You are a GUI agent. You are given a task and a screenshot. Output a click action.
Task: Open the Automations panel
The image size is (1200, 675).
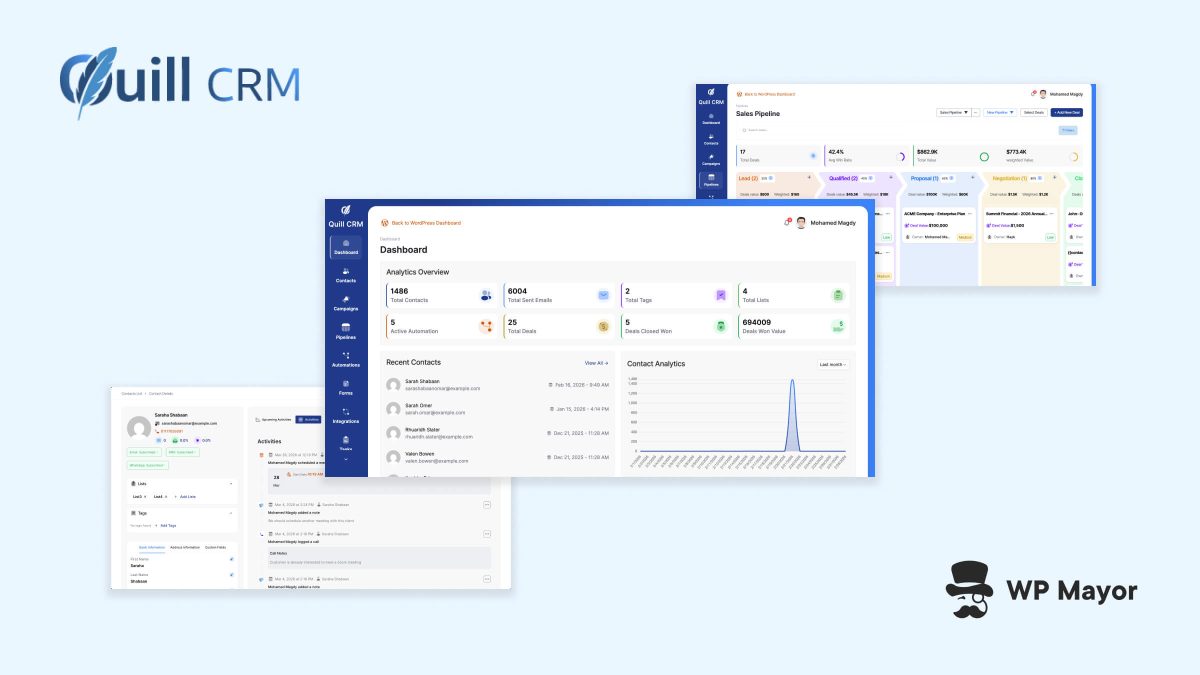pos(345,359)
